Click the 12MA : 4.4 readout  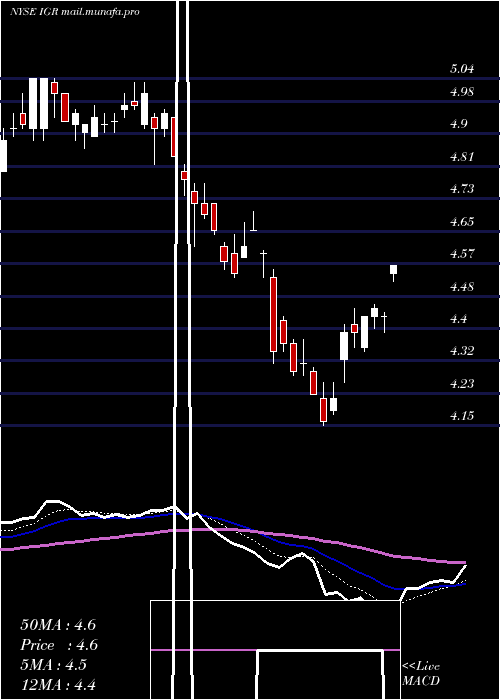coord(58,685)
